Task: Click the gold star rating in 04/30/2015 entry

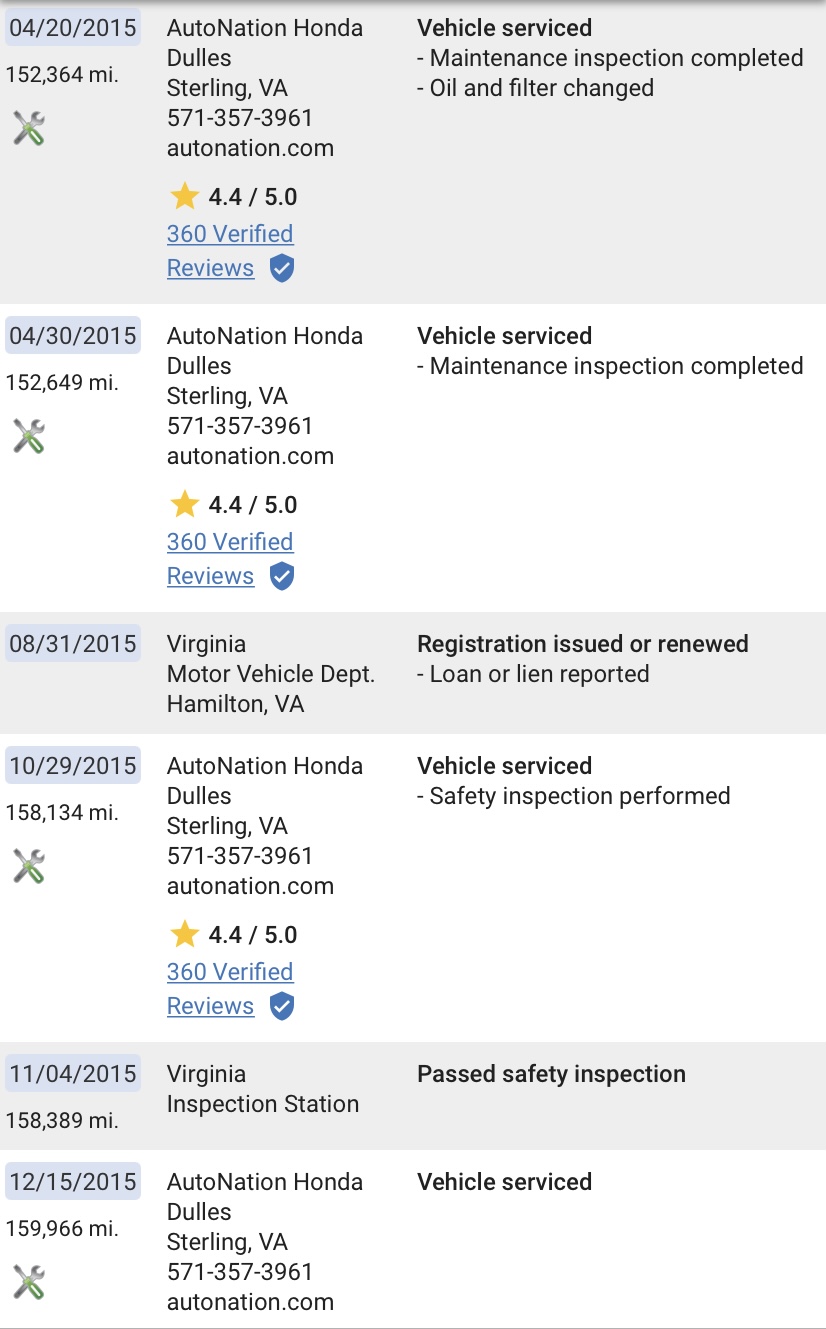Action: (185, 504)
